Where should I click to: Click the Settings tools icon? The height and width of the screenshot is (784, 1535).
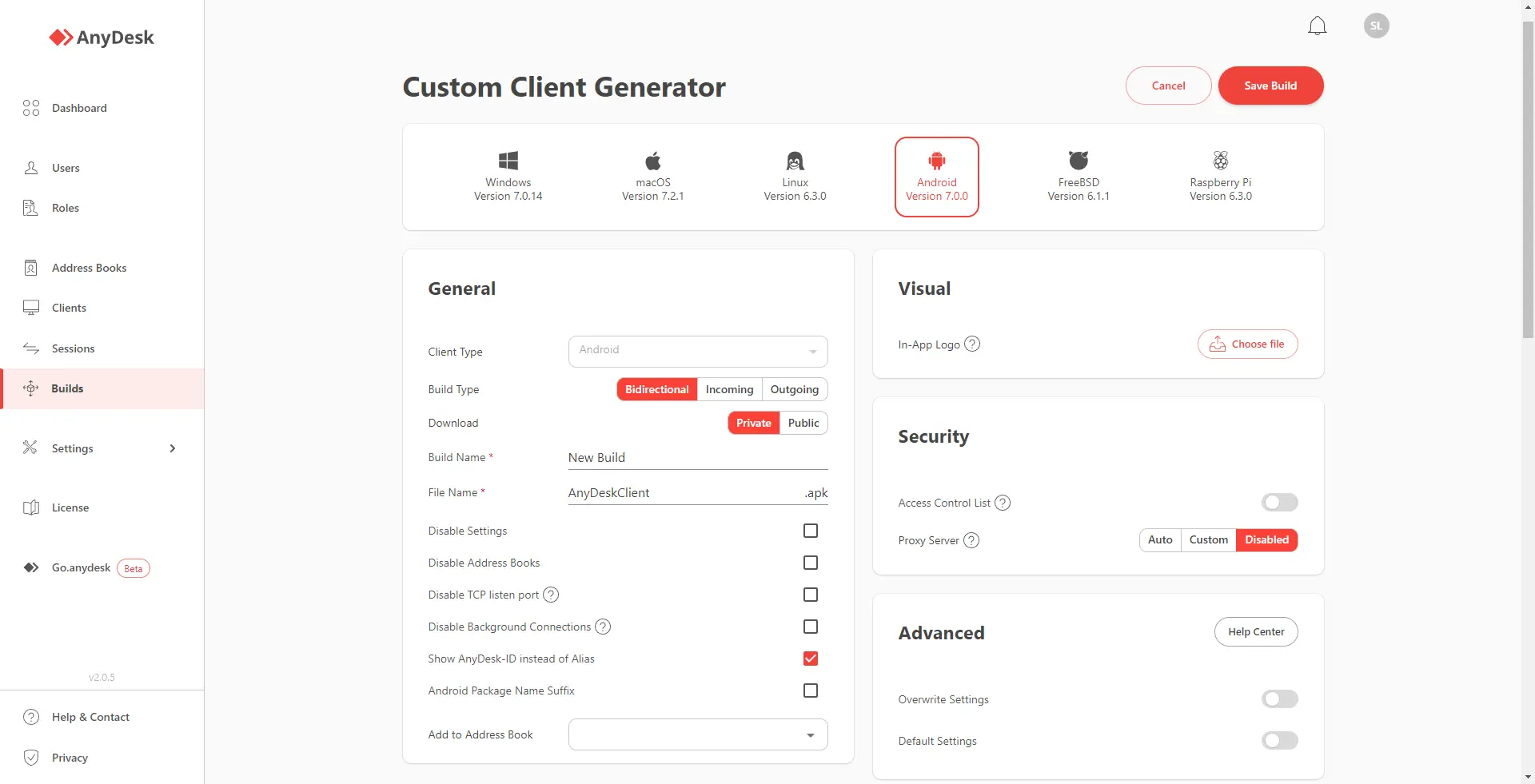(x=30, y=448)
